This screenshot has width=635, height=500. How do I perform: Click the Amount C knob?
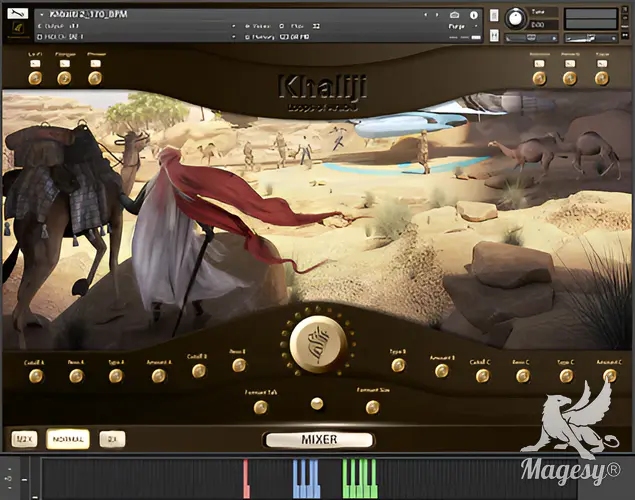(609, 376)
